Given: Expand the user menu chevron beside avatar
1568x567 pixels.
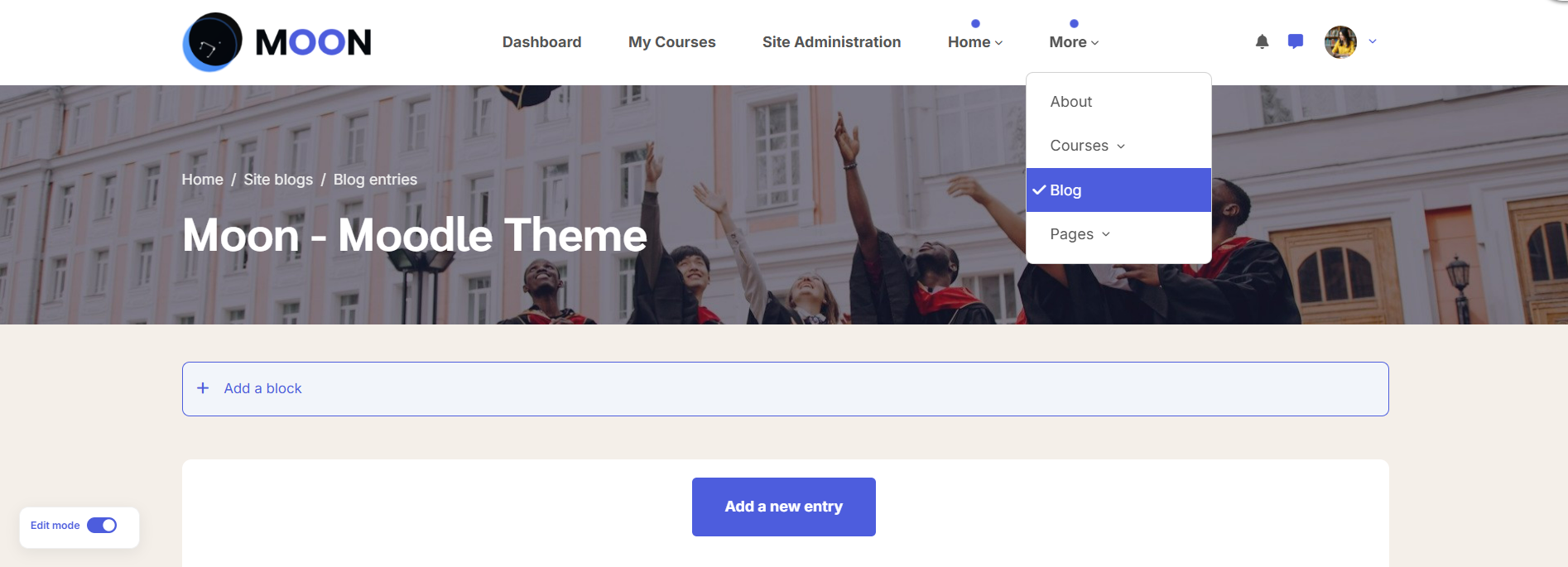Looking at the screenshot, I should tap(1373, 41).
